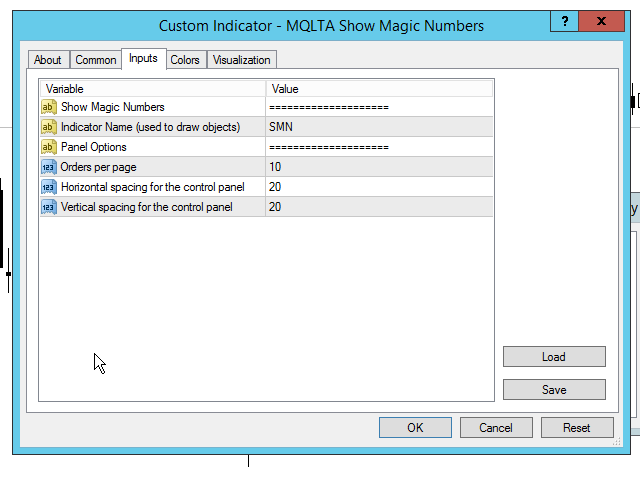Image resolution: width=640 pixels, height=480 pixels.
Task: Click the integer icon beside Horizontal spacing
Action: 49,187
